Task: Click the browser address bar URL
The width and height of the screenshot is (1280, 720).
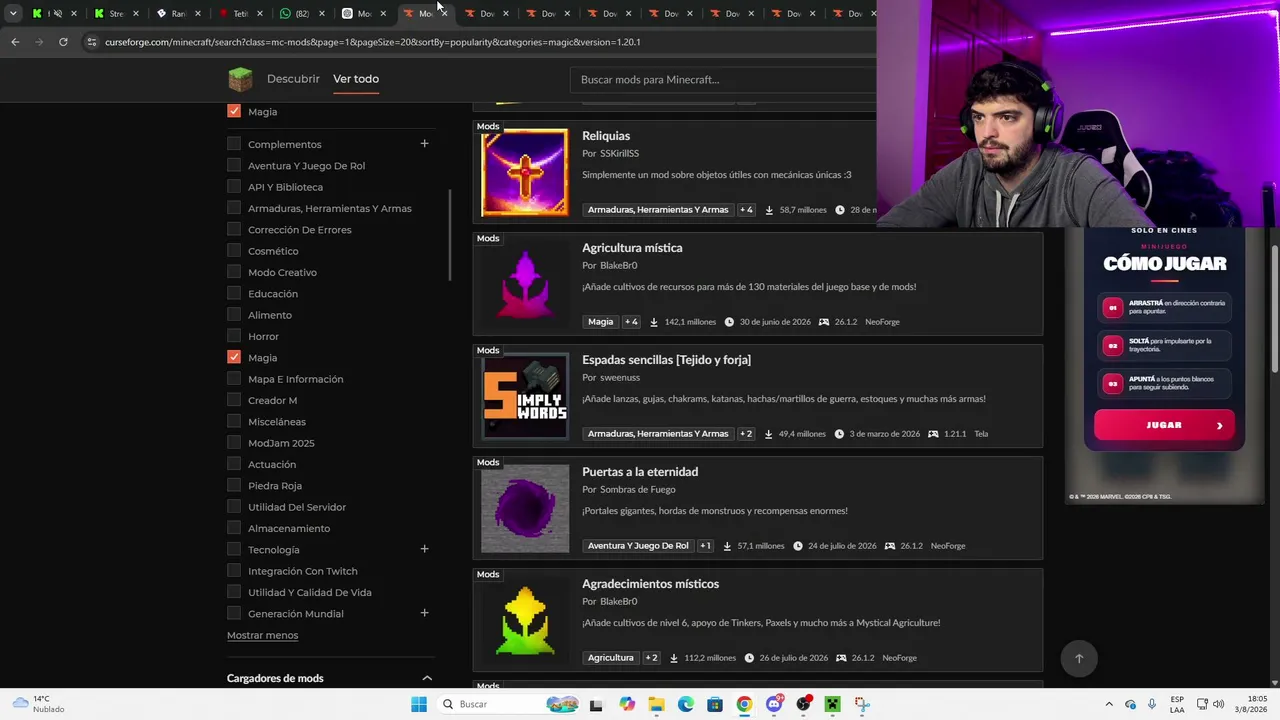Action: pyautogui.click(x=372, y=42)
